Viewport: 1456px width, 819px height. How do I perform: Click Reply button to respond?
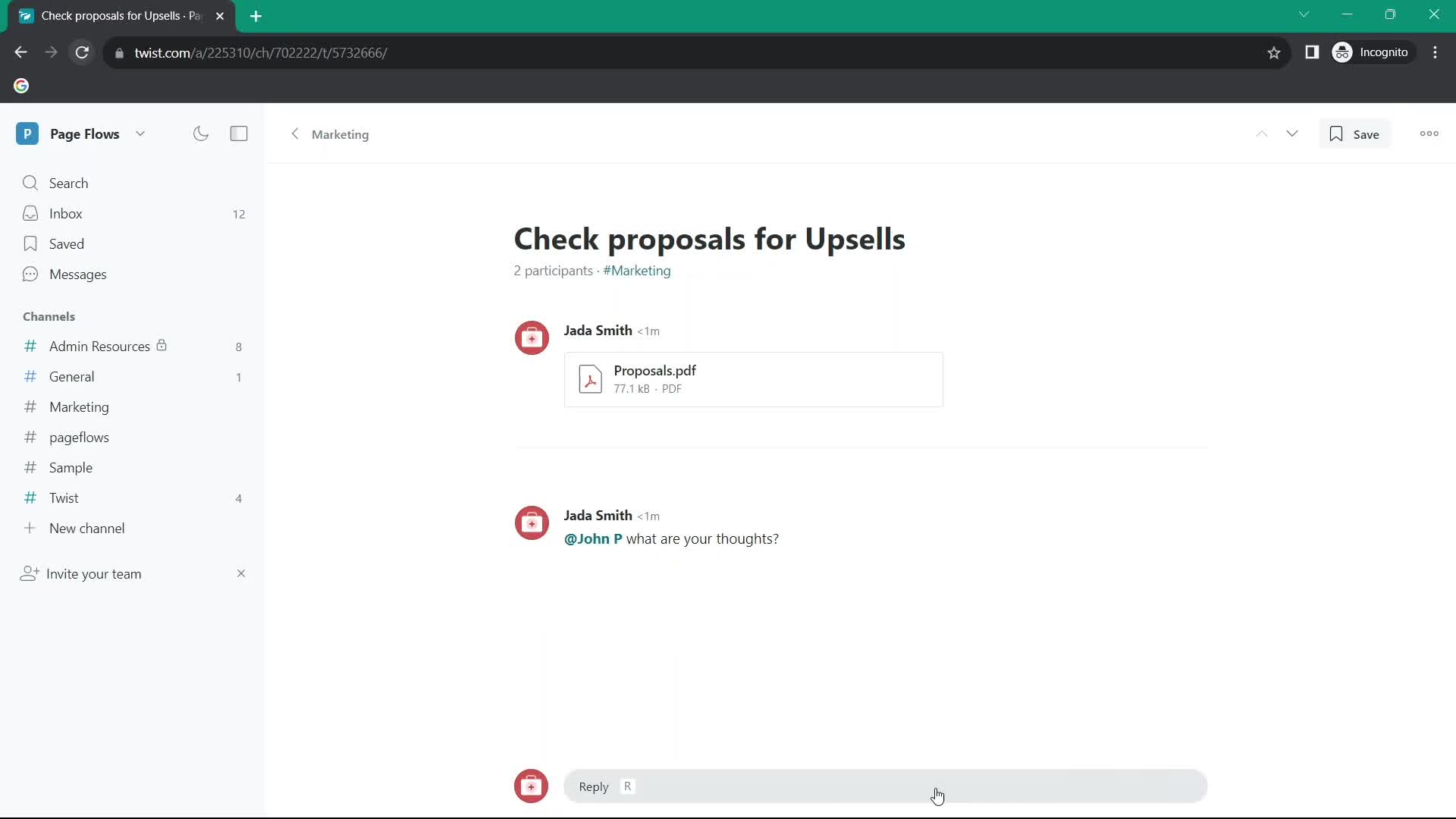[x=594, y=786]
